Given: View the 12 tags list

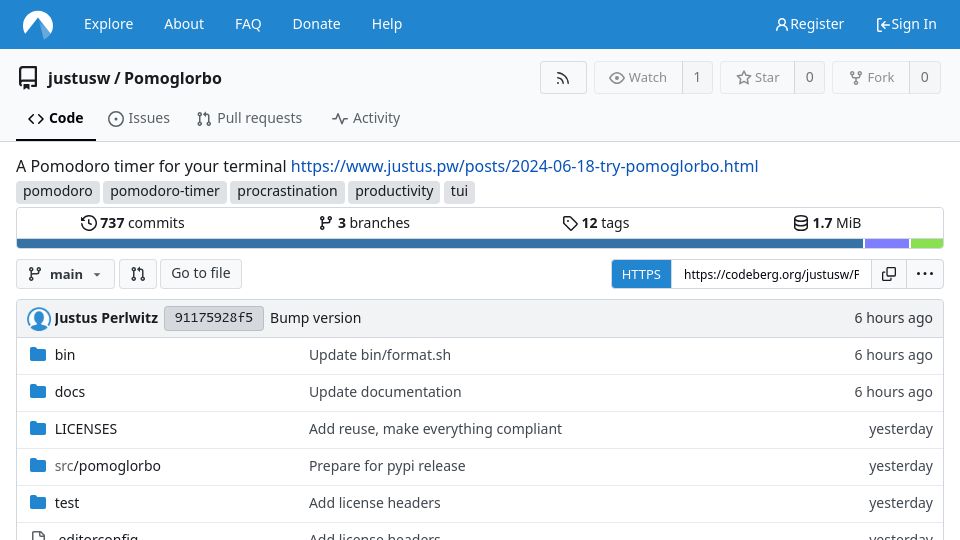Looking at the screenshot, I should 596,223.
